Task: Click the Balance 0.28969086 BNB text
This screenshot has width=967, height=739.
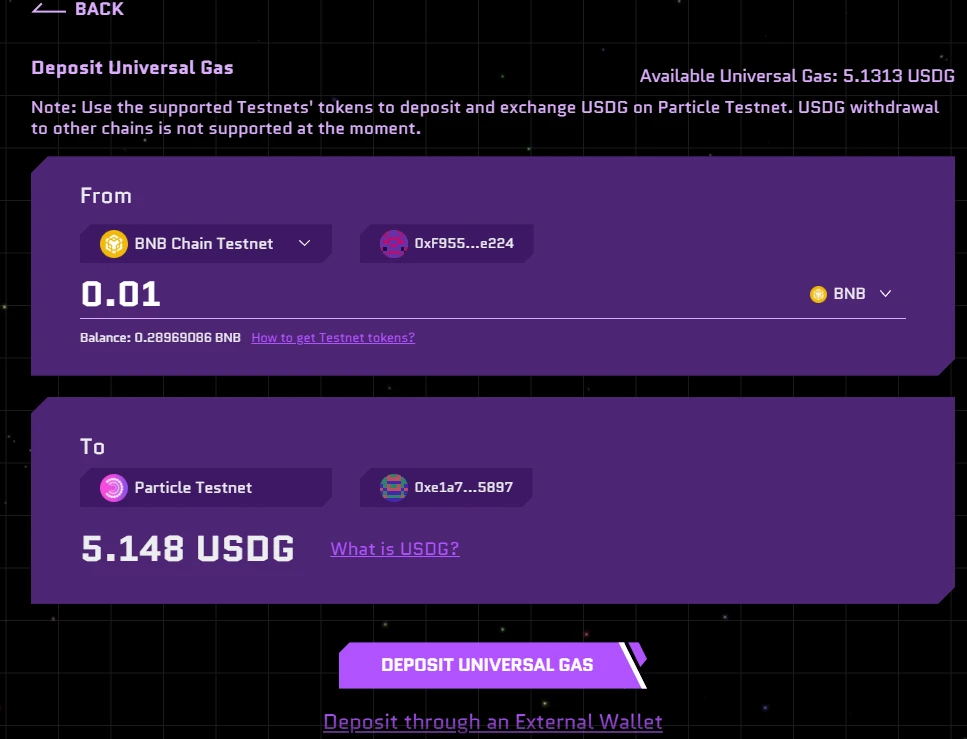Action: (160, 338)
